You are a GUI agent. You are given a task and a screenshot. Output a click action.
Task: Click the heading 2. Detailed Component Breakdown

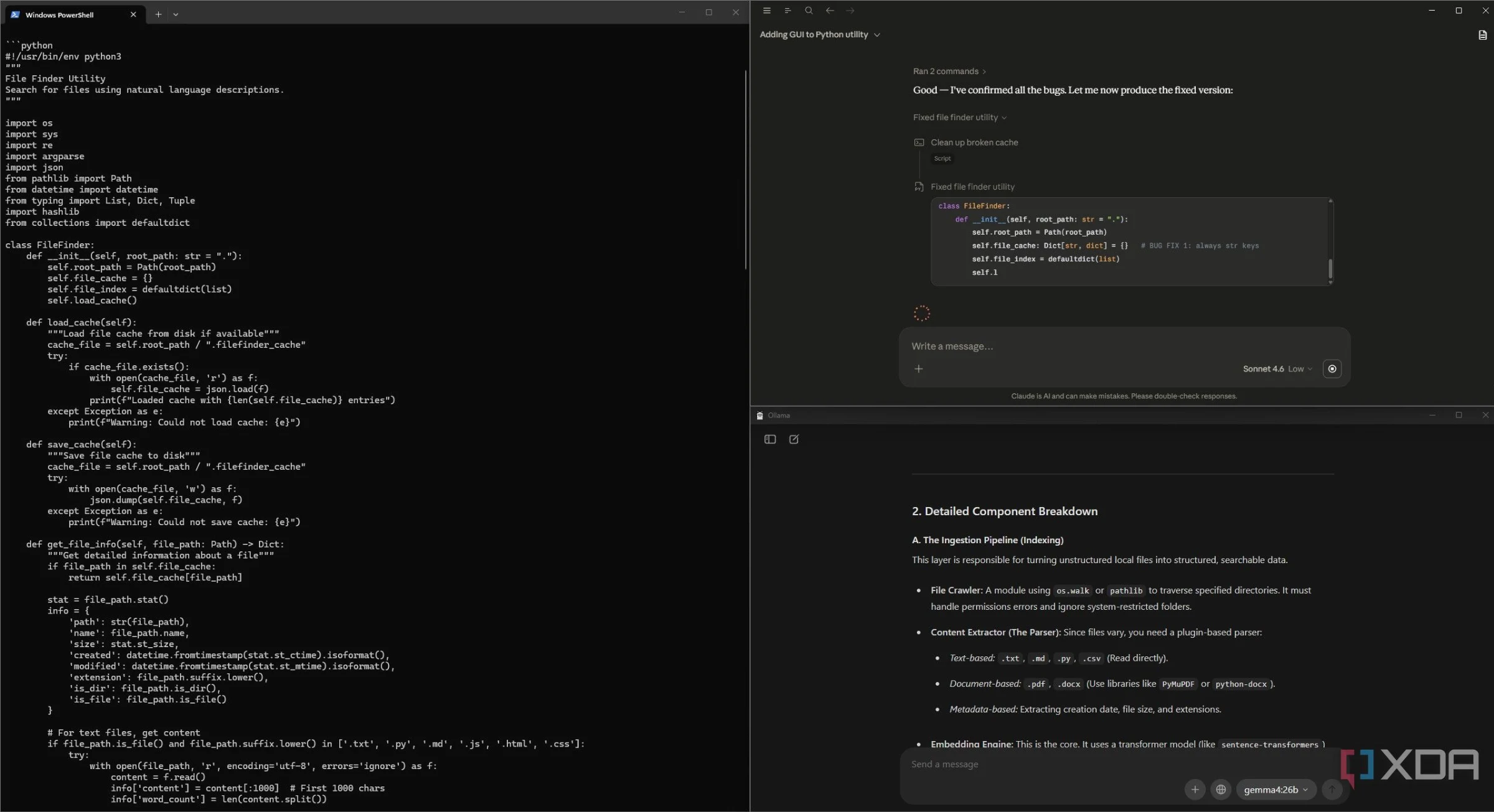tap(1005, 511)
